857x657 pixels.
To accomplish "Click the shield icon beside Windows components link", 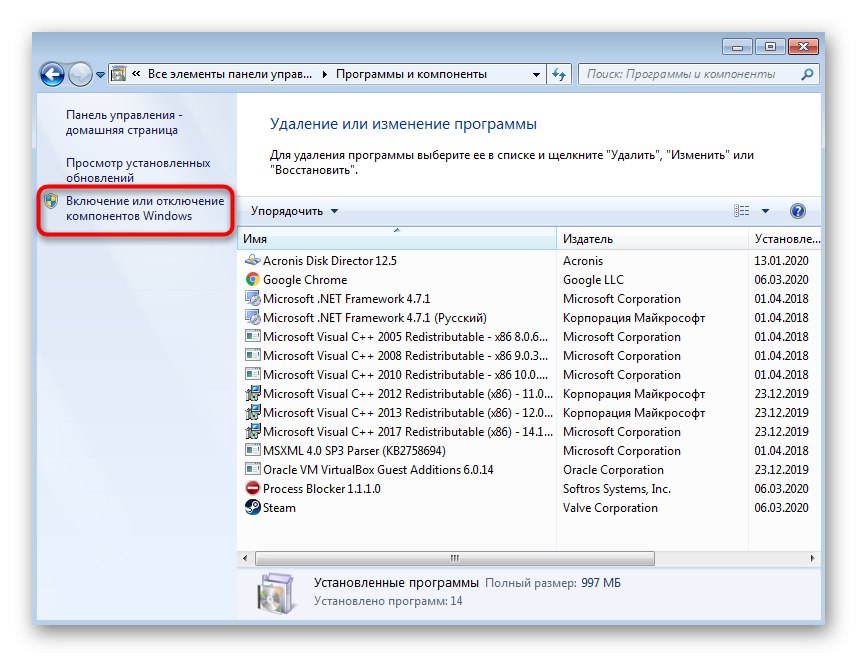I will (51, 201).
